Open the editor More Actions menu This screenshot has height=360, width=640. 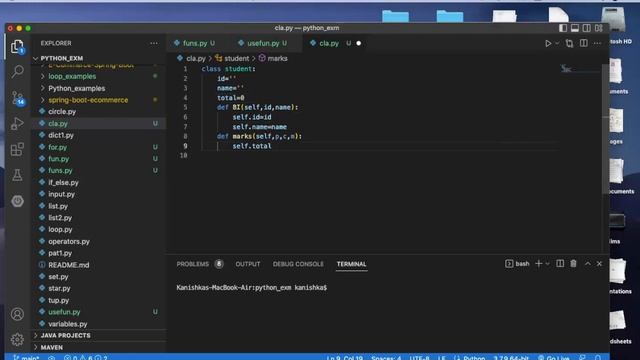coord(597,43)
